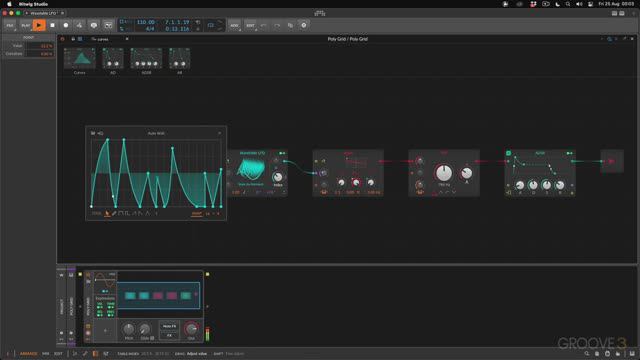The width and height of the screenshot is (640, 360).
Task: Click the Wavetable LFO waveform display
Action: (x=251, y=169)
